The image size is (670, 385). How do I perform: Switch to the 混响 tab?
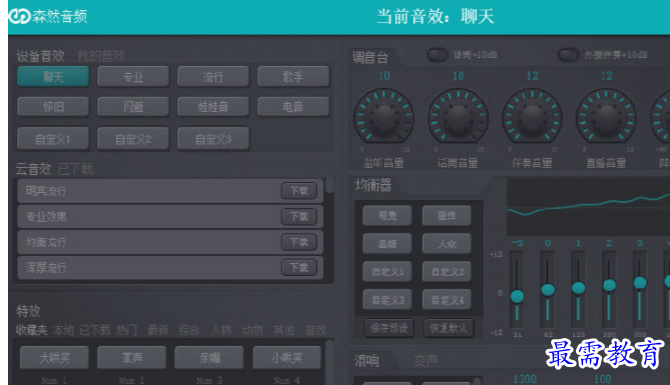click(367, 361)
